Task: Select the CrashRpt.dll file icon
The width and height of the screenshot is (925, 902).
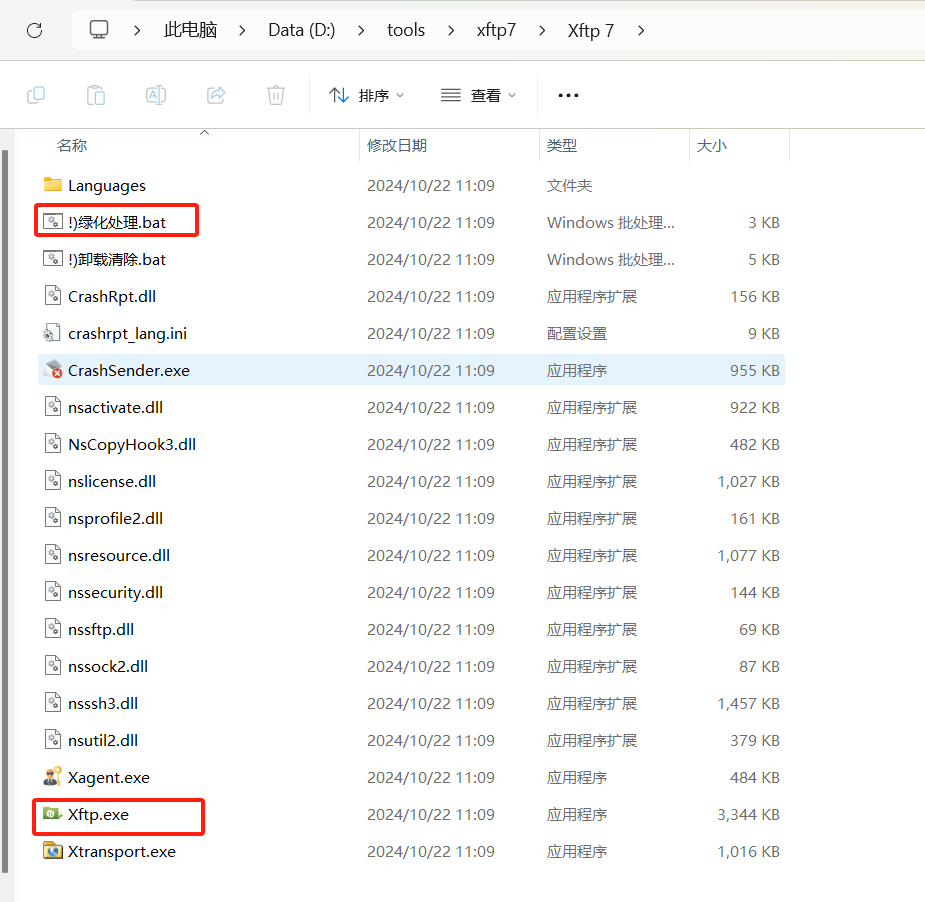Action: coord(53,296)
